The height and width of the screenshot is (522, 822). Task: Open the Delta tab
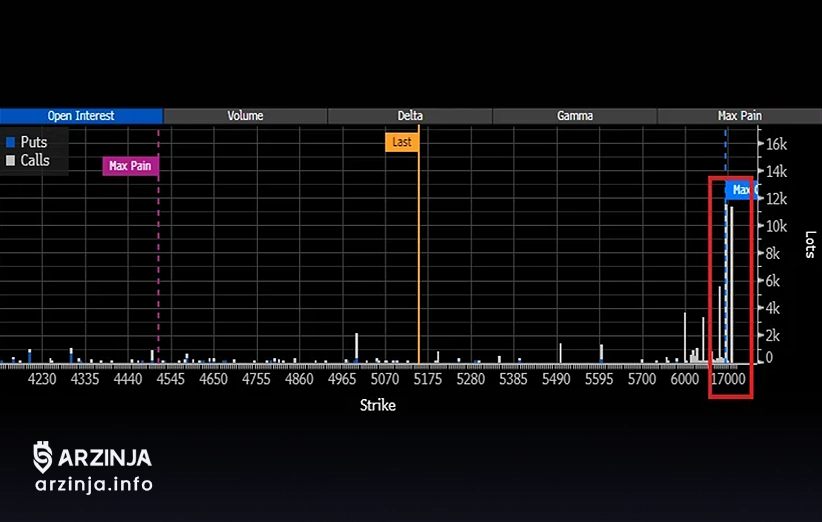pos(409,116)
